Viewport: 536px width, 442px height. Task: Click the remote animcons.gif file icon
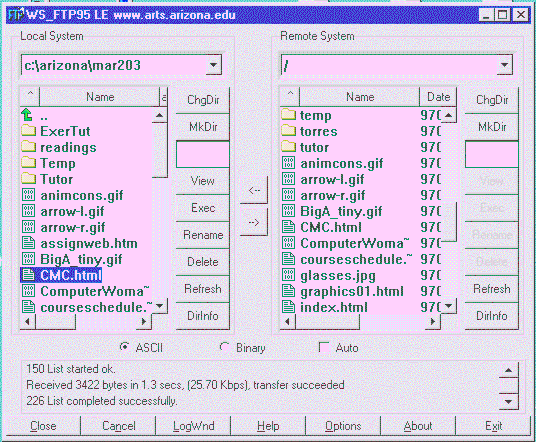[x=289, y=163]
